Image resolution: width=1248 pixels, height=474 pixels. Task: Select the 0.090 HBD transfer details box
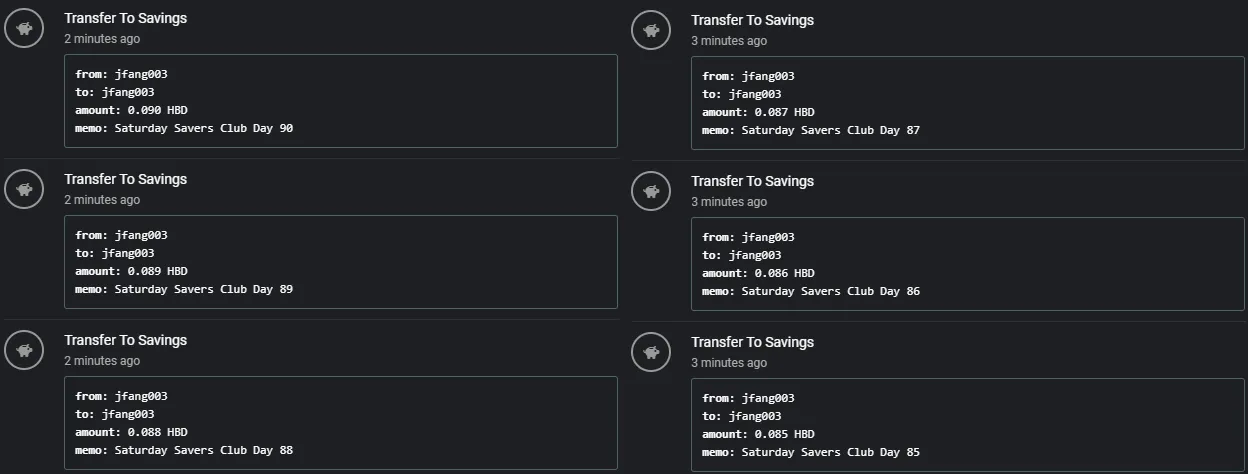pos(341,101)
